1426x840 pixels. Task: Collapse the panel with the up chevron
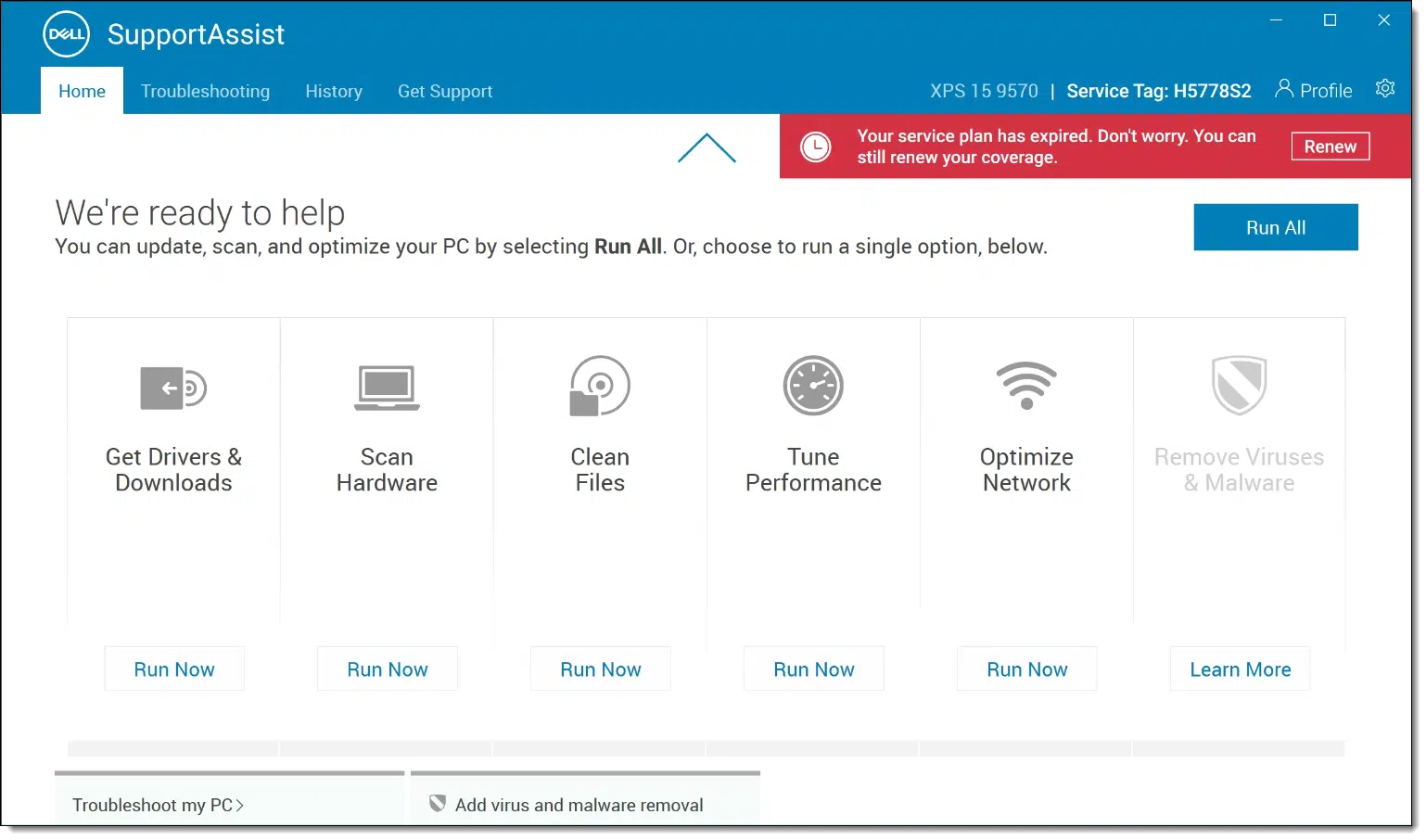tap(707, 147)
